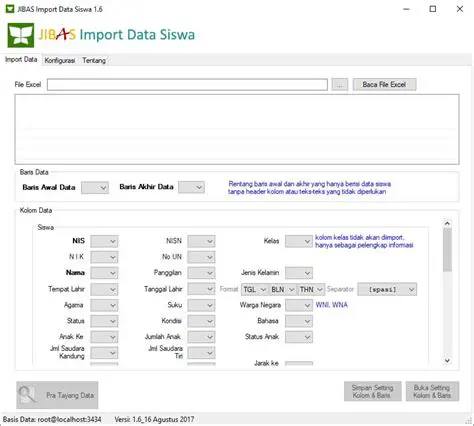Click the 'WNI, WNA' hint text
This screenshot has height=426, width=474.
332,305
